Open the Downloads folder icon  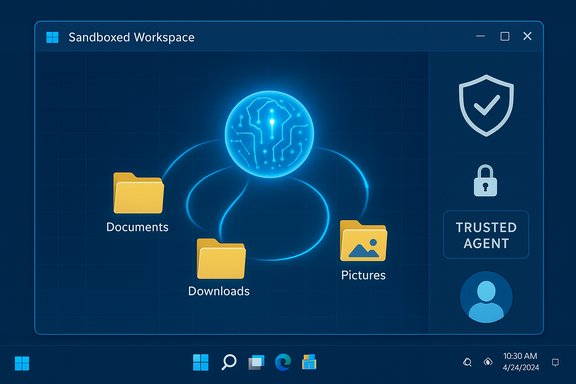pos(221,259)
